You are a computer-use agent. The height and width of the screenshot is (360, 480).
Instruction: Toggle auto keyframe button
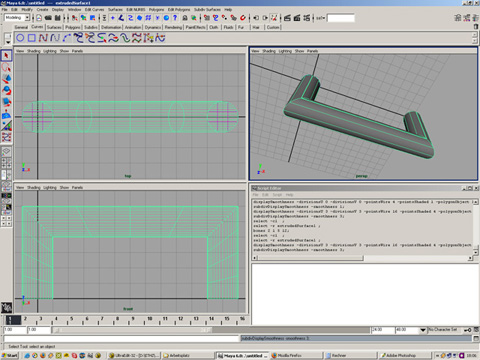tap(468, 330)
